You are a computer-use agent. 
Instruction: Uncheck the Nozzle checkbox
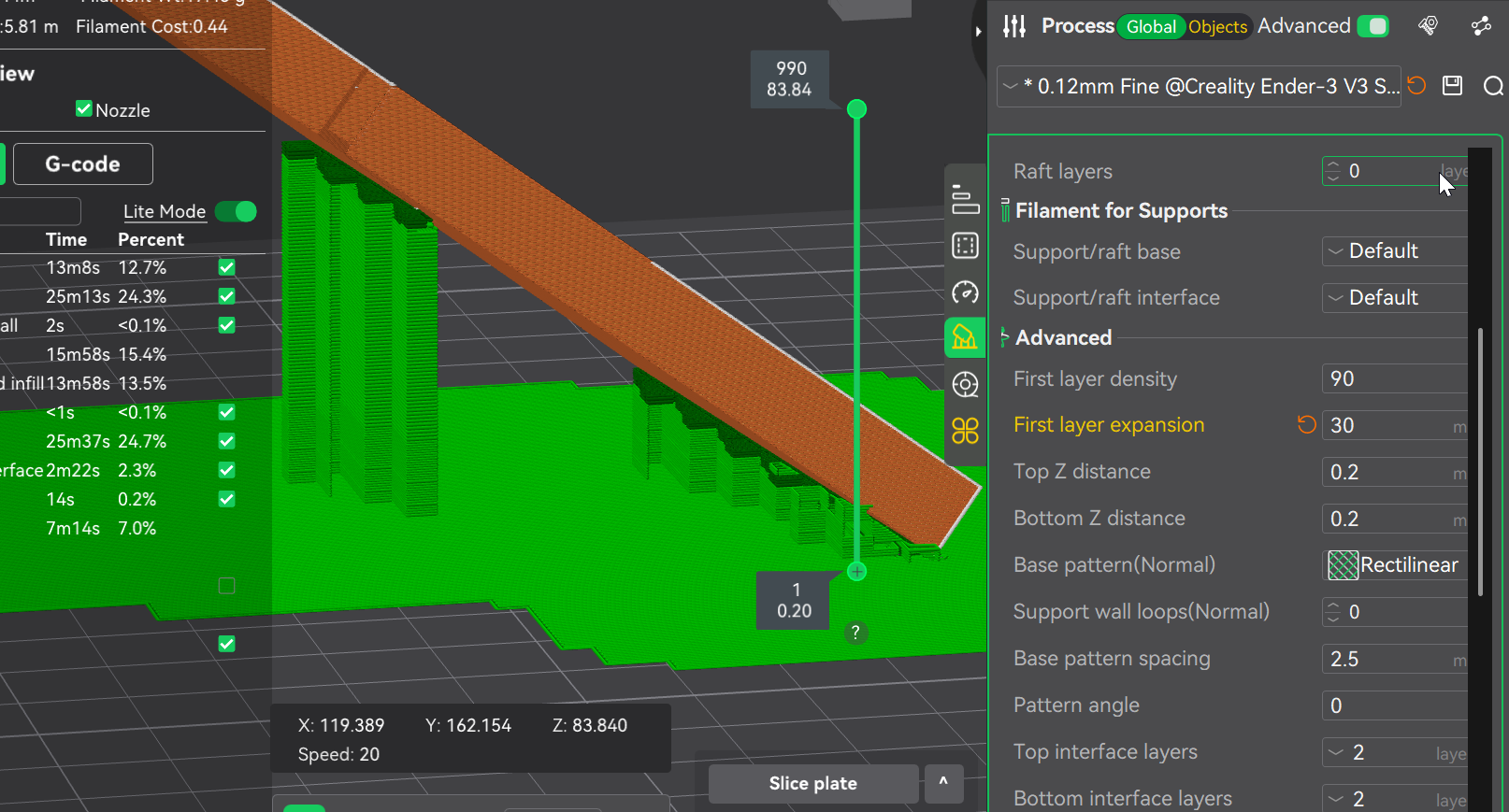(x=84, y=109)
